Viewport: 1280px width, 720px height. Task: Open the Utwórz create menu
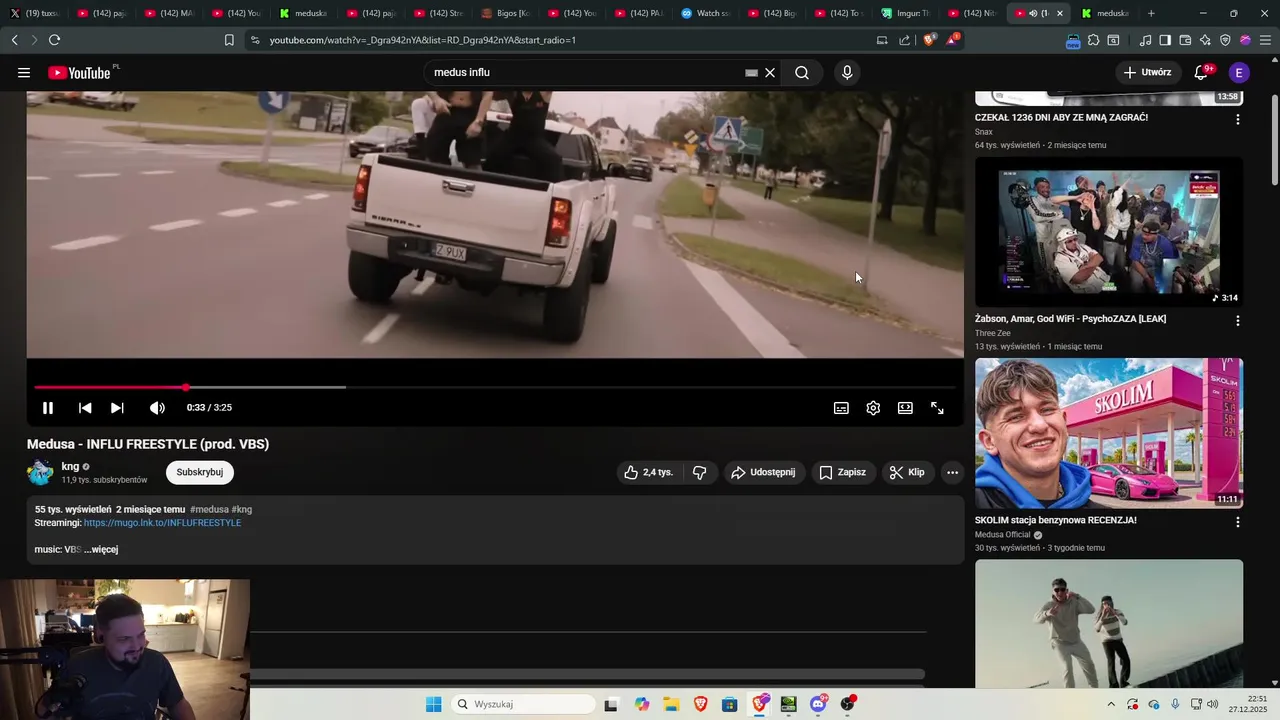pyautogui.click(x=1147, y=73)
